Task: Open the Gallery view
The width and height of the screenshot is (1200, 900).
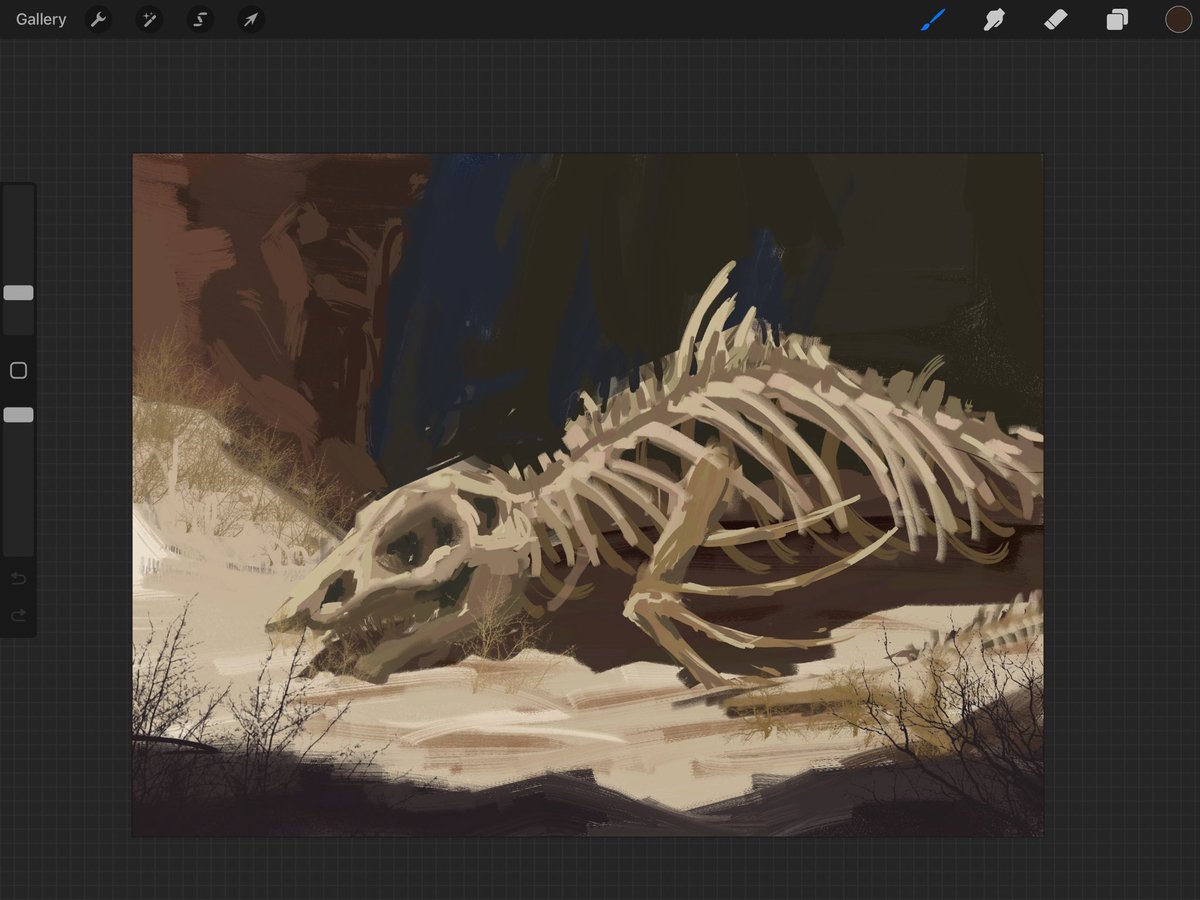Action: [41, 19]
